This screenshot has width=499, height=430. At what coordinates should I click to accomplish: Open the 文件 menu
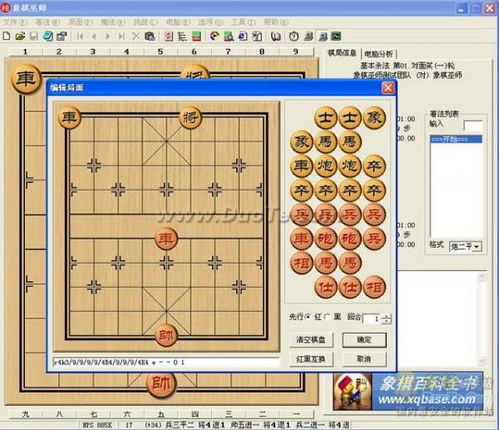pos(15,22)
